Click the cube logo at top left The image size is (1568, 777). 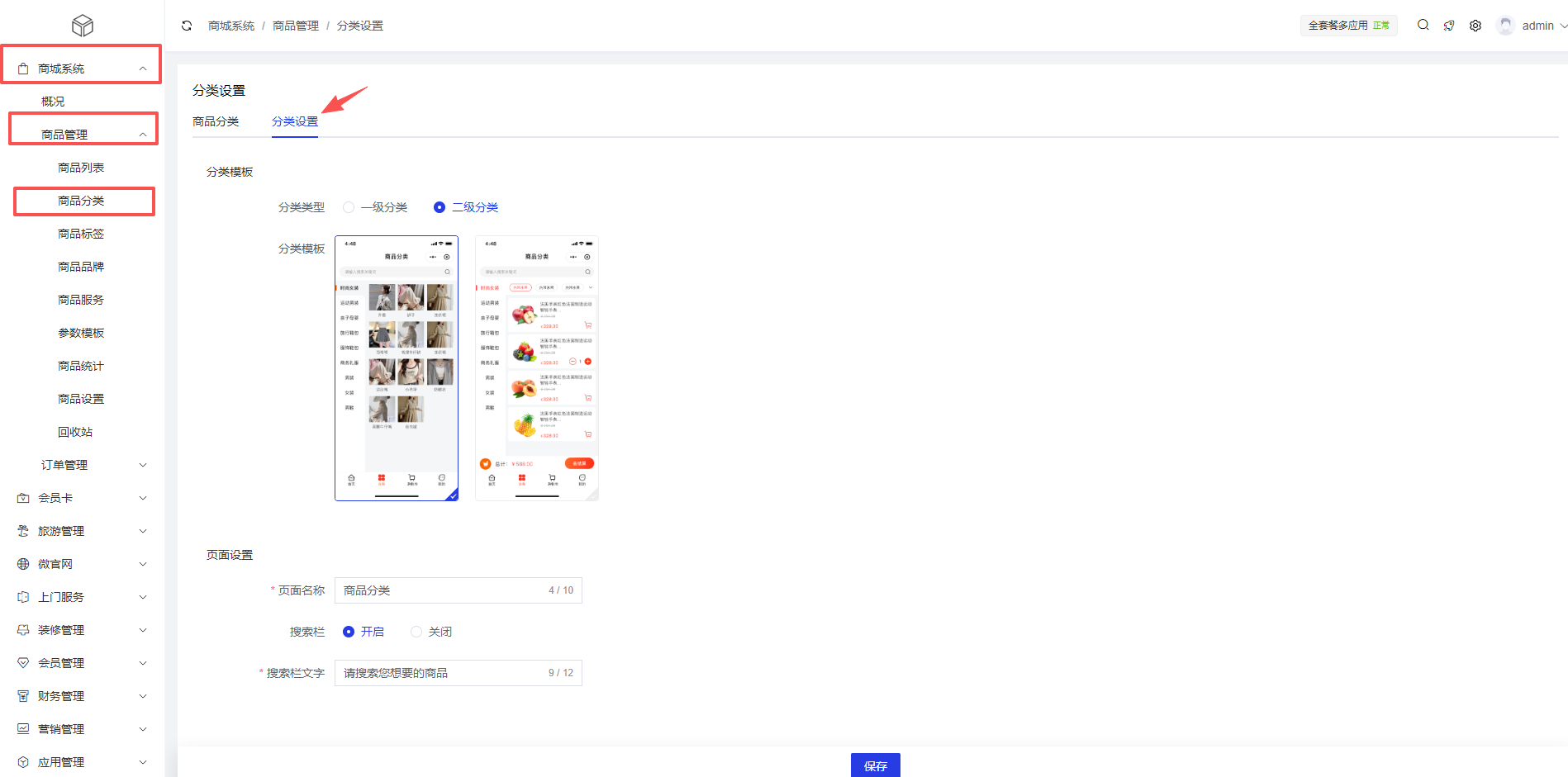click(83, 26)
